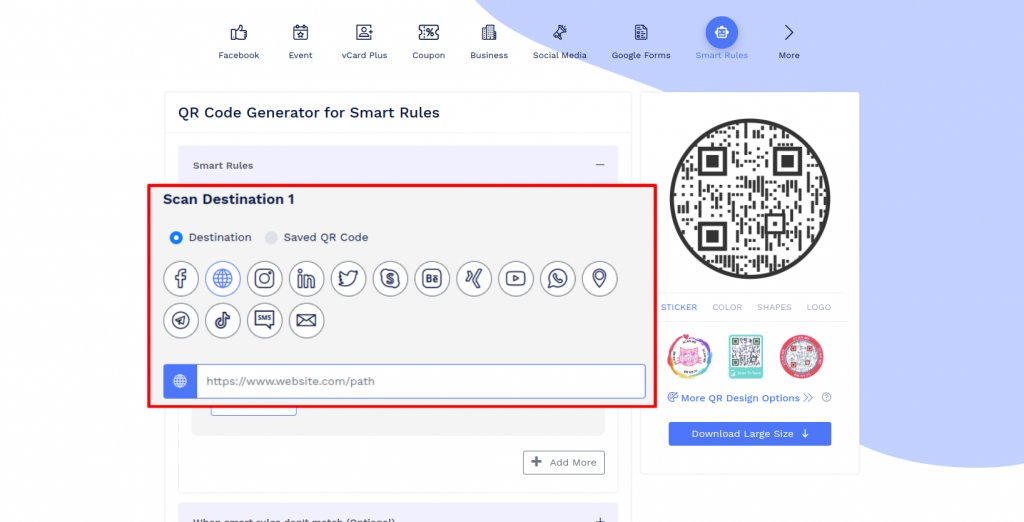Select the Google Forms QR type
Image resolution: width=1024 pixels, height=522 pixels.
point(641,33)
